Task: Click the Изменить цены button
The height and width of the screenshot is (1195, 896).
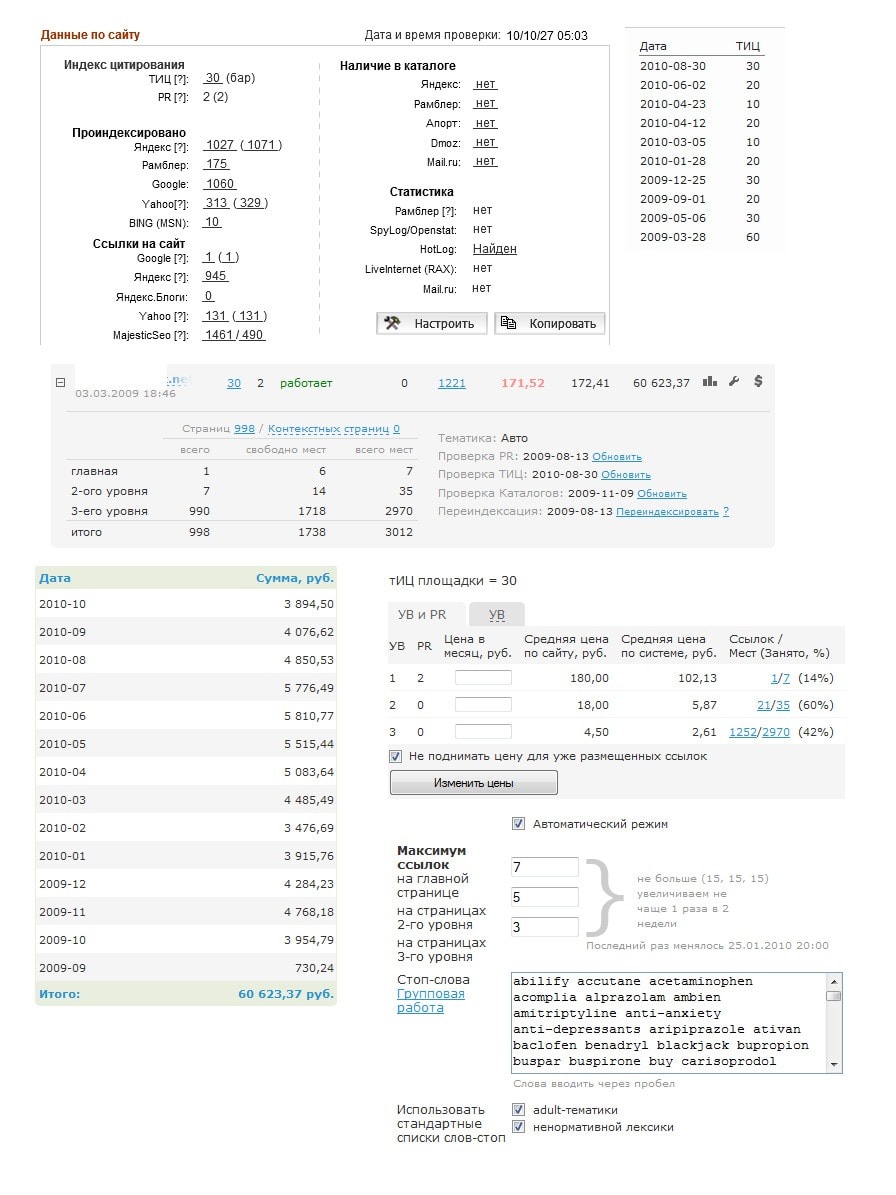Action: pos(473,783)
